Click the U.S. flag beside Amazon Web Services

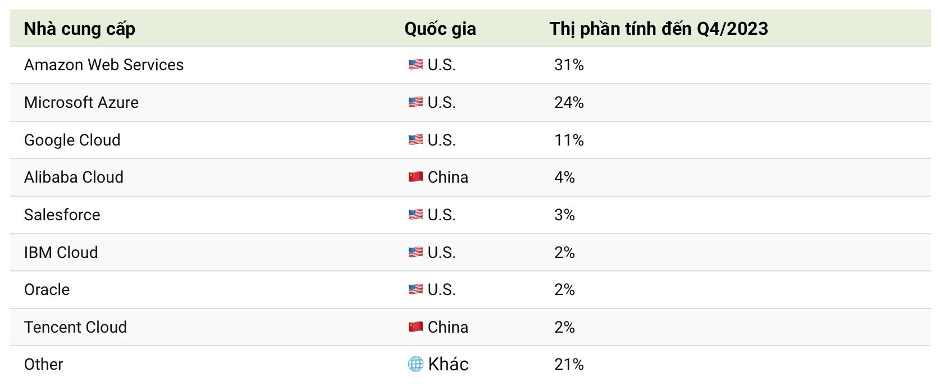(x=415, y=65)
